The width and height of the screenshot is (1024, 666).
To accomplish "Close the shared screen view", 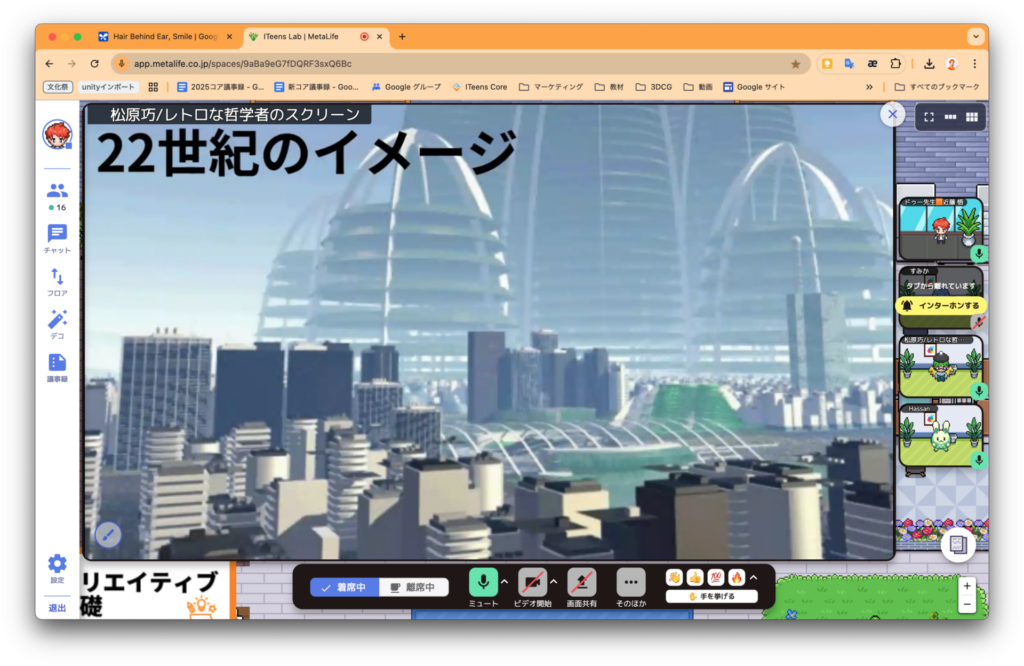I will [892, 114].
